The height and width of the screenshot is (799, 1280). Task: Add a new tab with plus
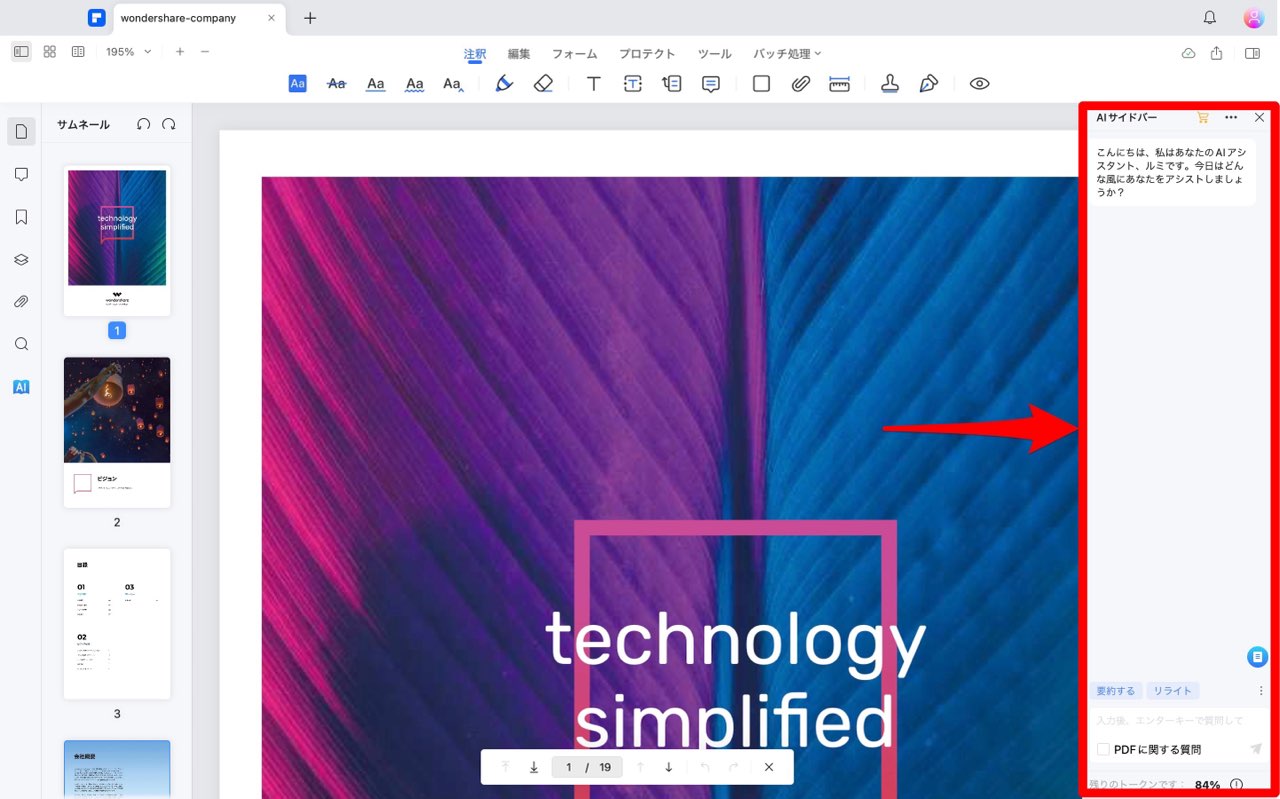coord(310,18)
